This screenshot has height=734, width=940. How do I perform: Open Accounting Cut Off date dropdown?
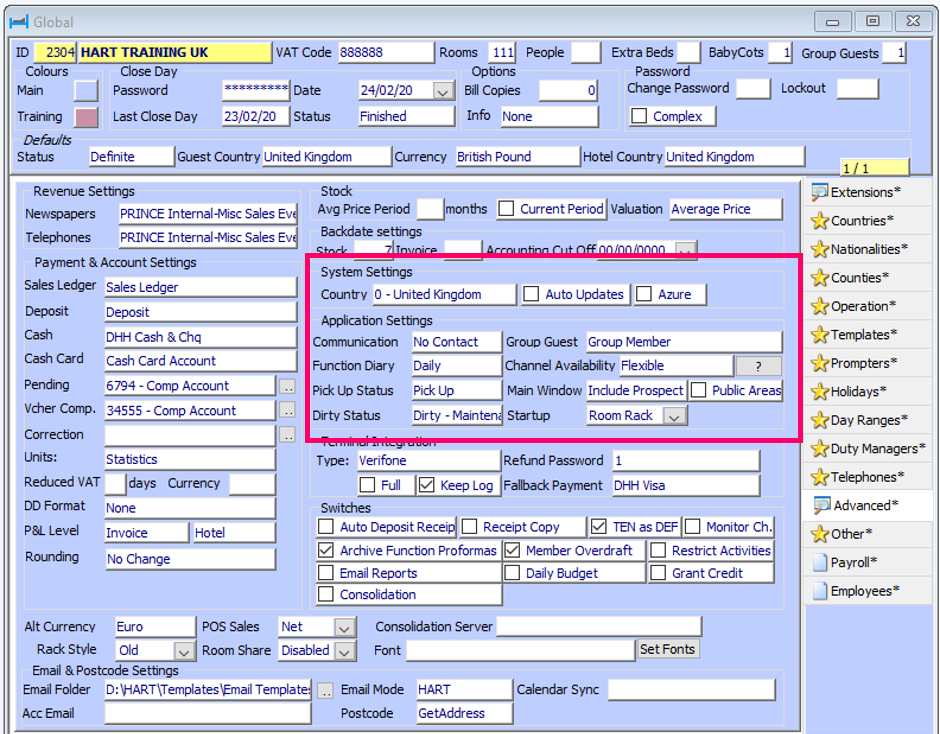click(685, 250)
